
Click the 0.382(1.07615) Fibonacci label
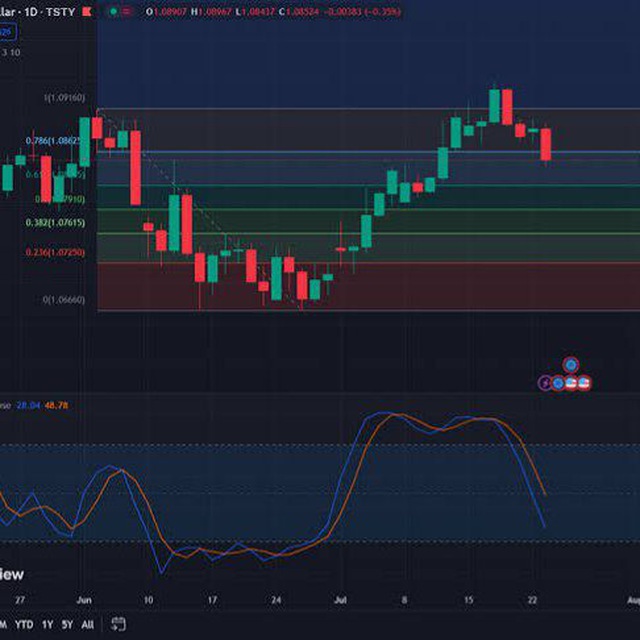click(56, 223)
